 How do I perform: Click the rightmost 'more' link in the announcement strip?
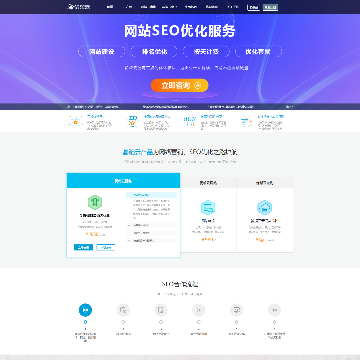tap(289, 107)
